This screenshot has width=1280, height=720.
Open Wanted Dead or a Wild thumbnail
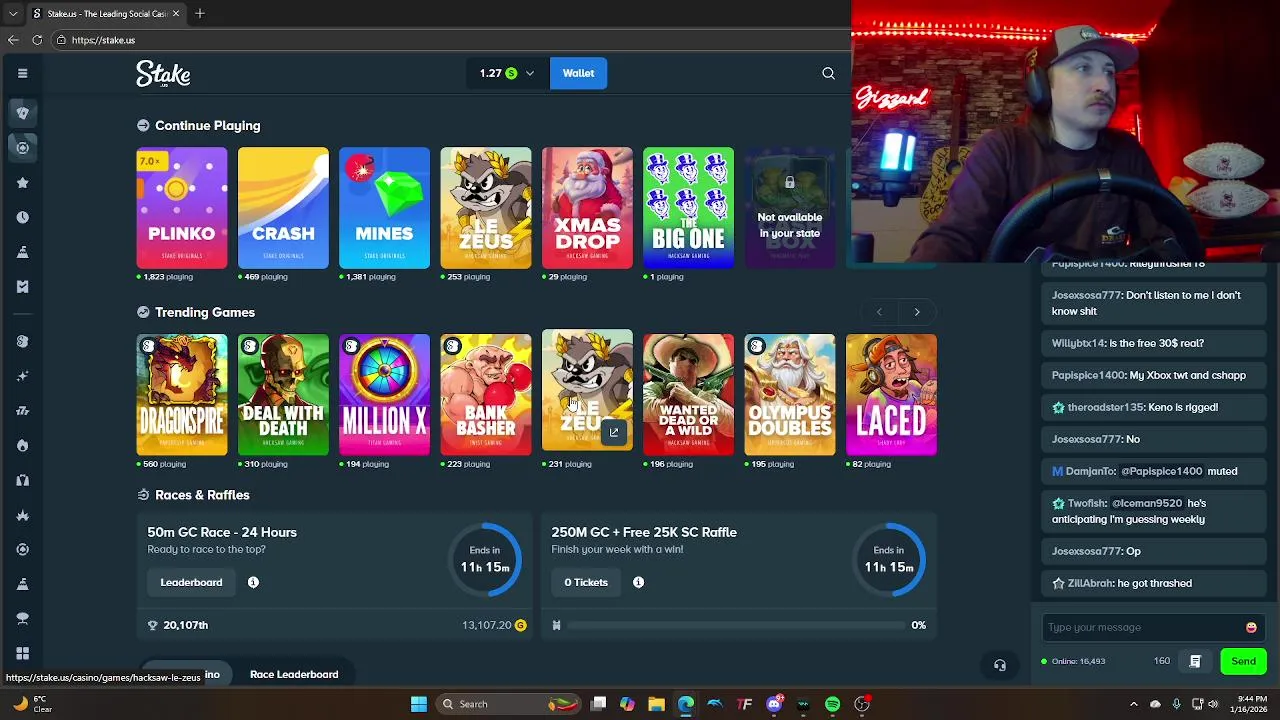[688, 395]
